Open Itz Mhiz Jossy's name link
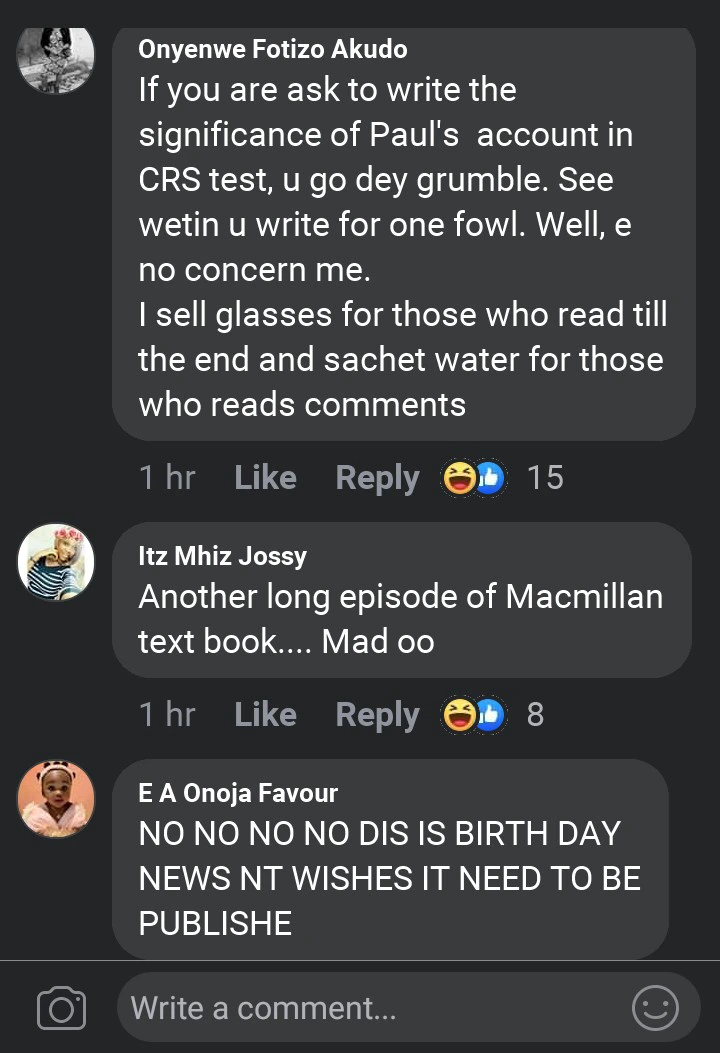Screen dimensions: 720x1053 click(x=222, y=556)
